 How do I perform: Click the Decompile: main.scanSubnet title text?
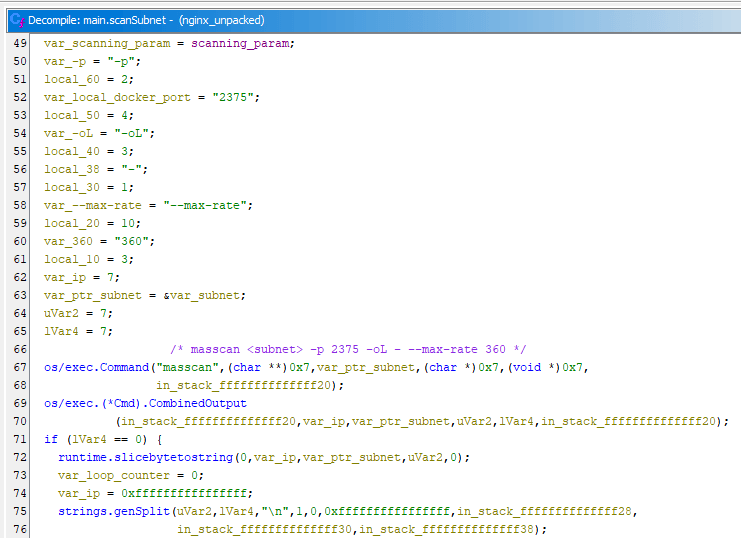click(108, 19)
